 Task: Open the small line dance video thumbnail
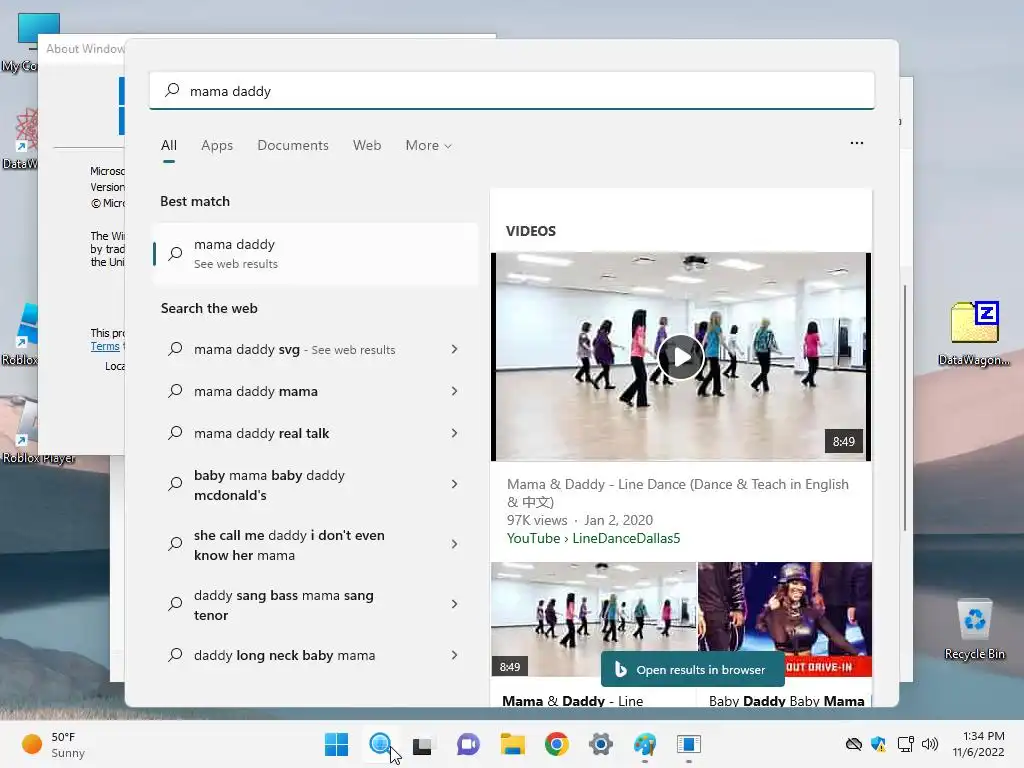[594, 619]
